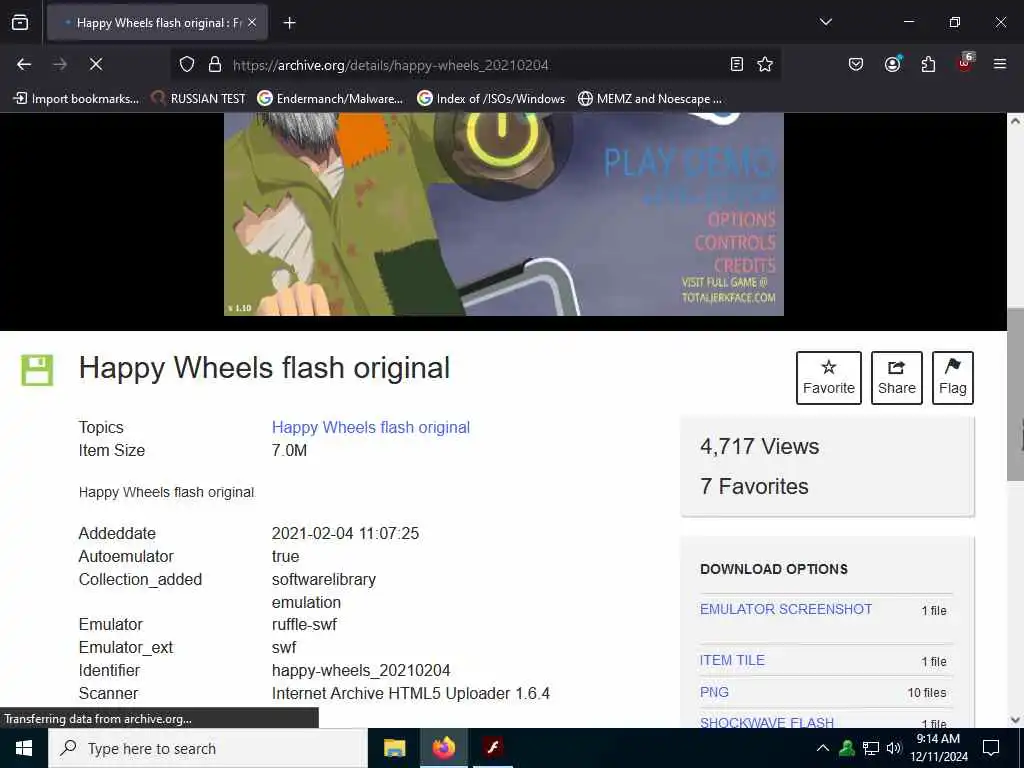This screenshot has width=1024, height=768.
Task: Select softwarelibrary collection value
Action: click(x=324, y=580)
